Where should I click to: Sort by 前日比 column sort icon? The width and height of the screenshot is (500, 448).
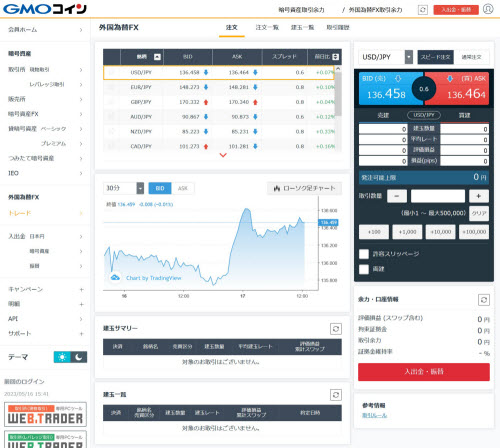(x=336, y=57)
